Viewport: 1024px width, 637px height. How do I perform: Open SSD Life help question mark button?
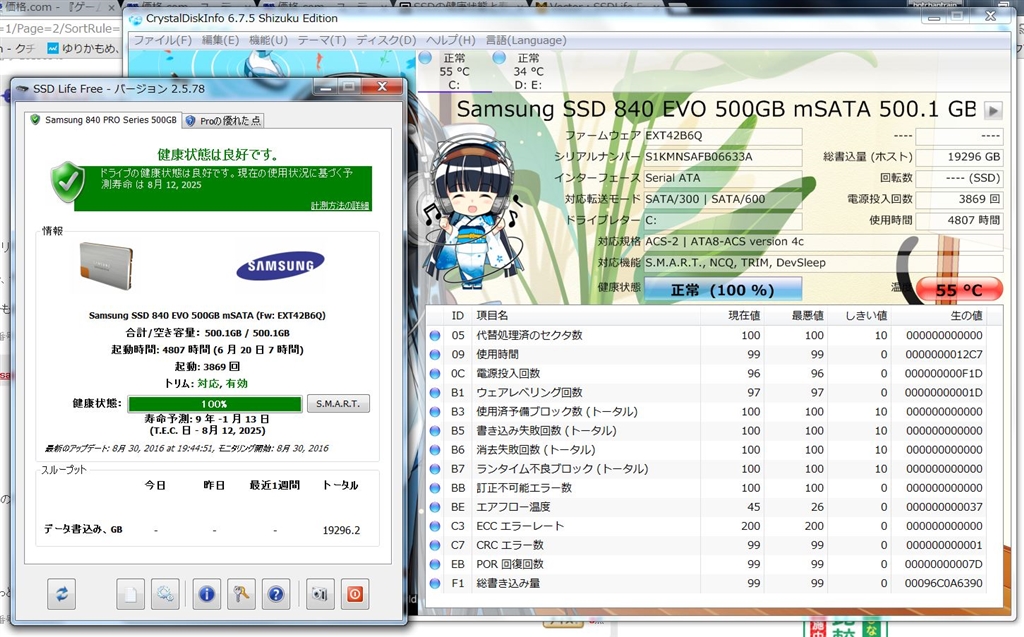coord(276,594)
